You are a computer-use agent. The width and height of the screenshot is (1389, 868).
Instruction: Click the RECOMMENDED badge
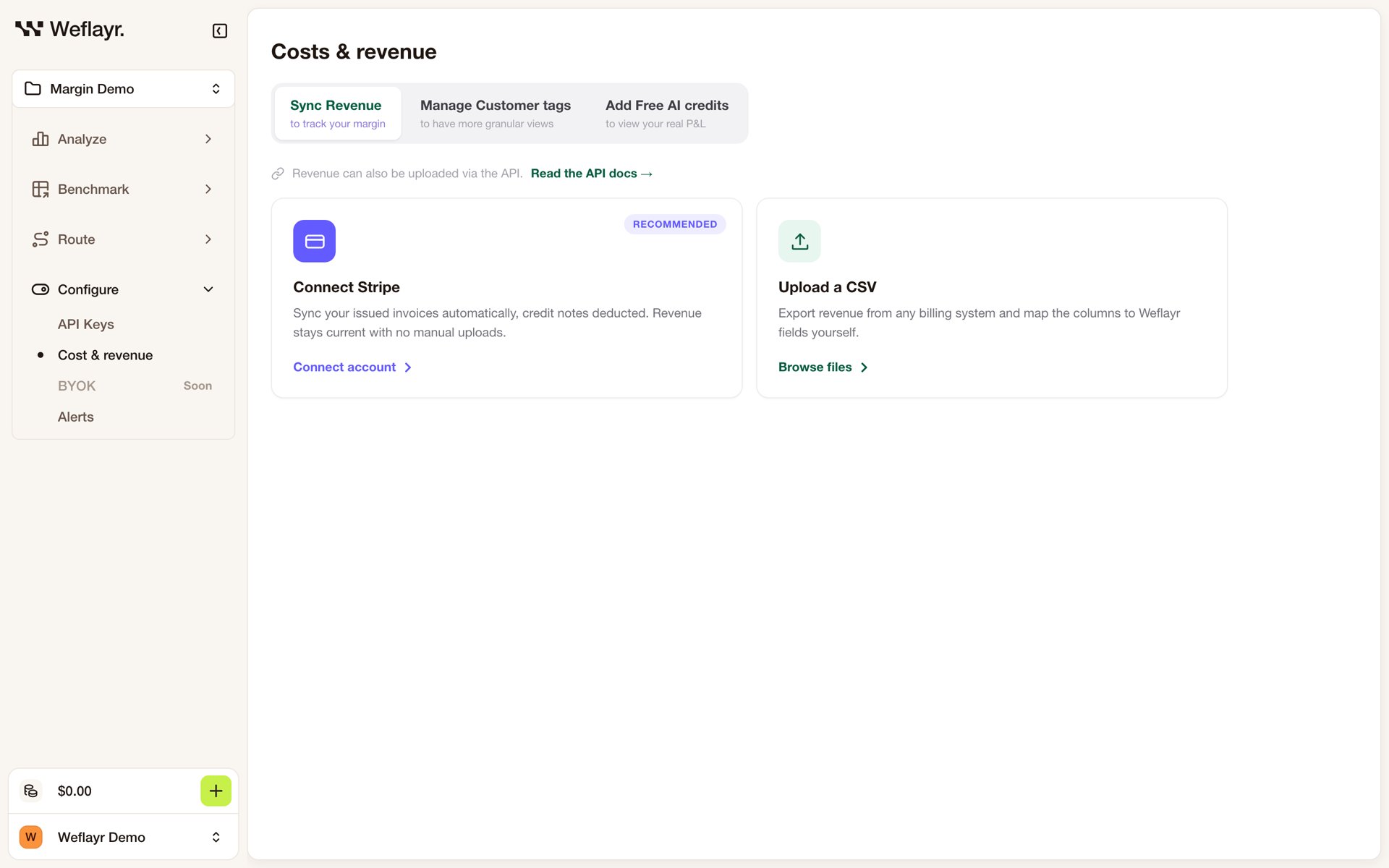[x=675, y=224]
